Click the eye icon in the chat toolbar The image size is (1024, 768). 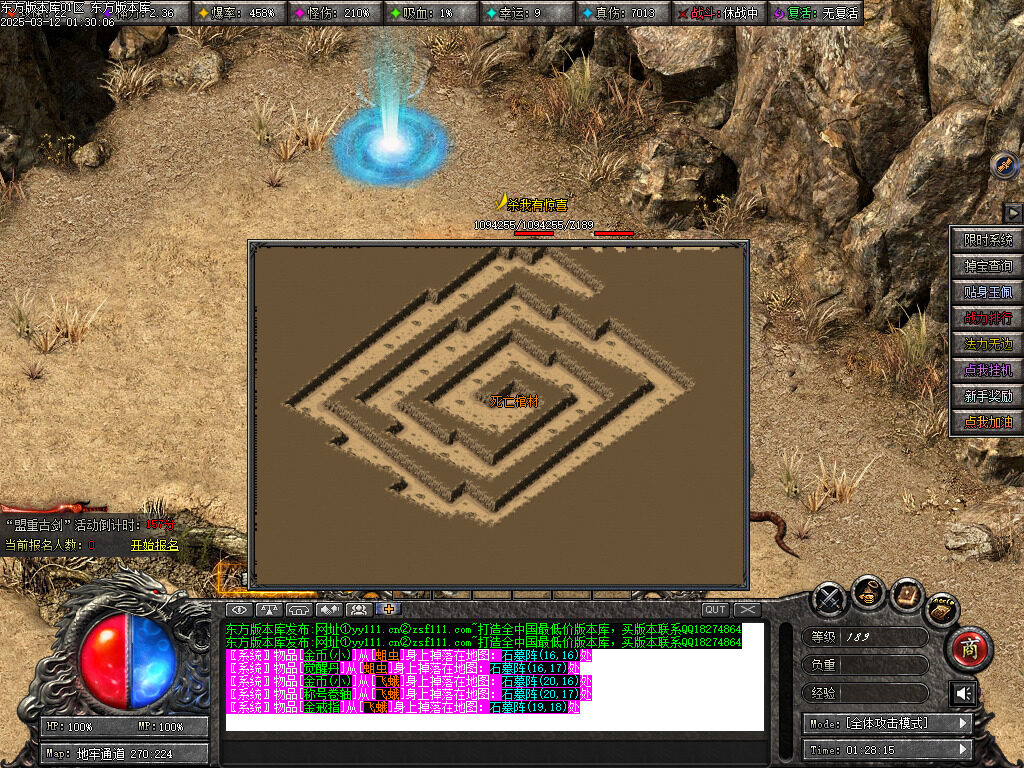[x=239, y=609]
